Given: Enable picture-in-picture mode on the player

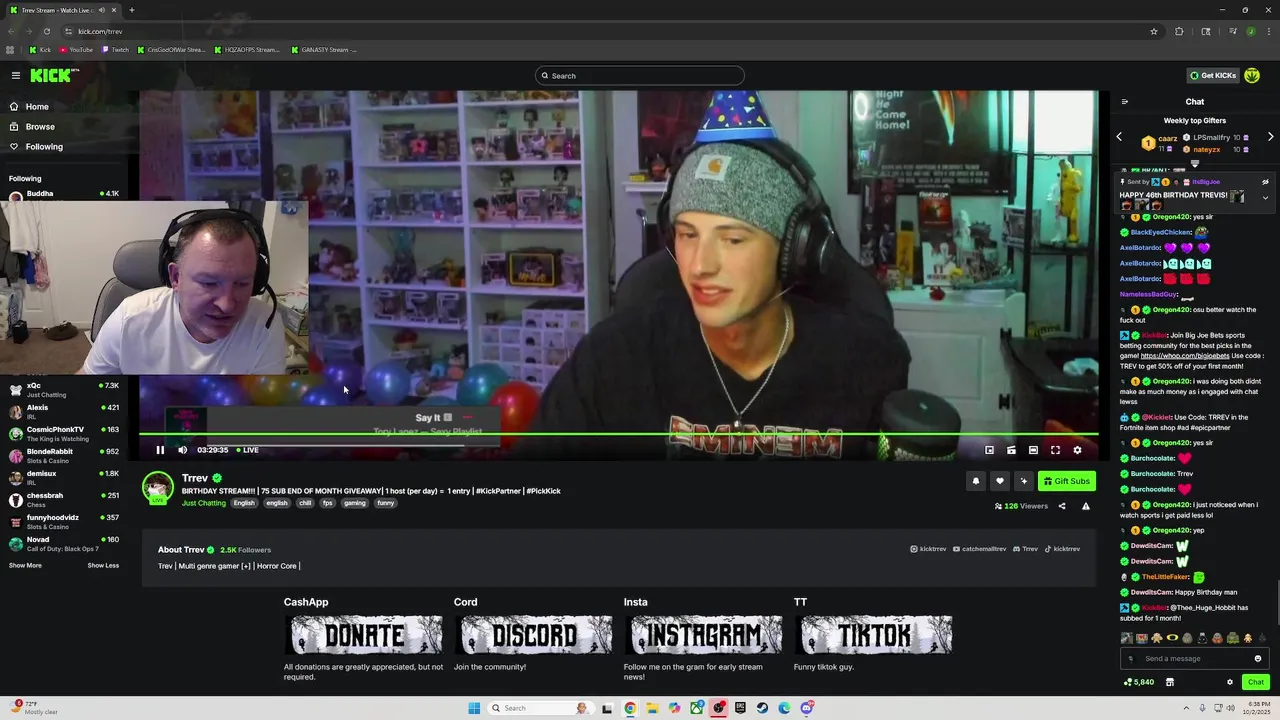Looking at the screenshot, I should [989, 450].
